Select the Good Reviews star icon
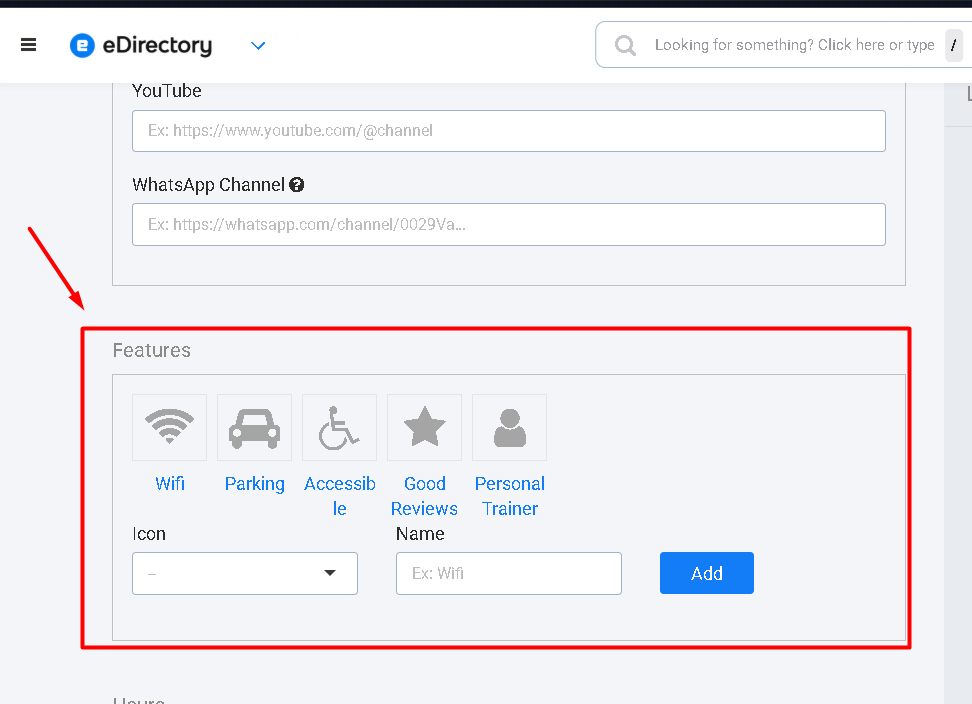Image resolution: width=972 pixels, height=704 pixels. tap(424, 427)
